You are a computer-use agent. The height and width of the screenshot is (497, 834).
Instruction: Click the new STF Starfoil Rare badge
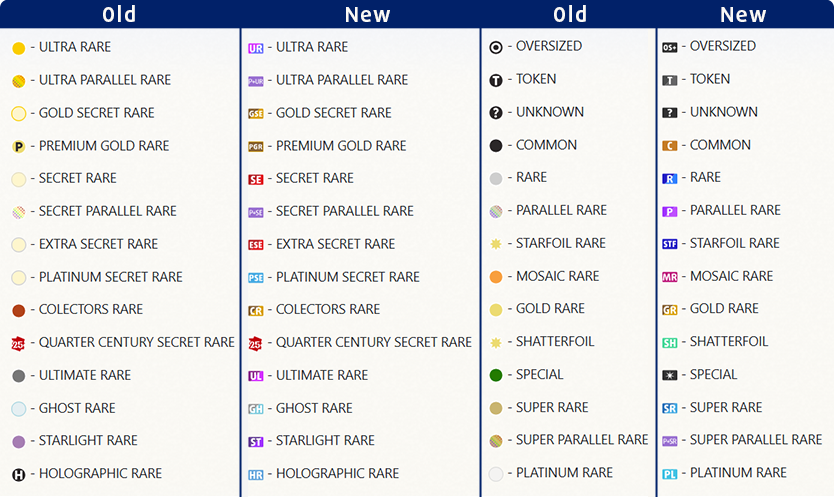[x=670, y=244]
